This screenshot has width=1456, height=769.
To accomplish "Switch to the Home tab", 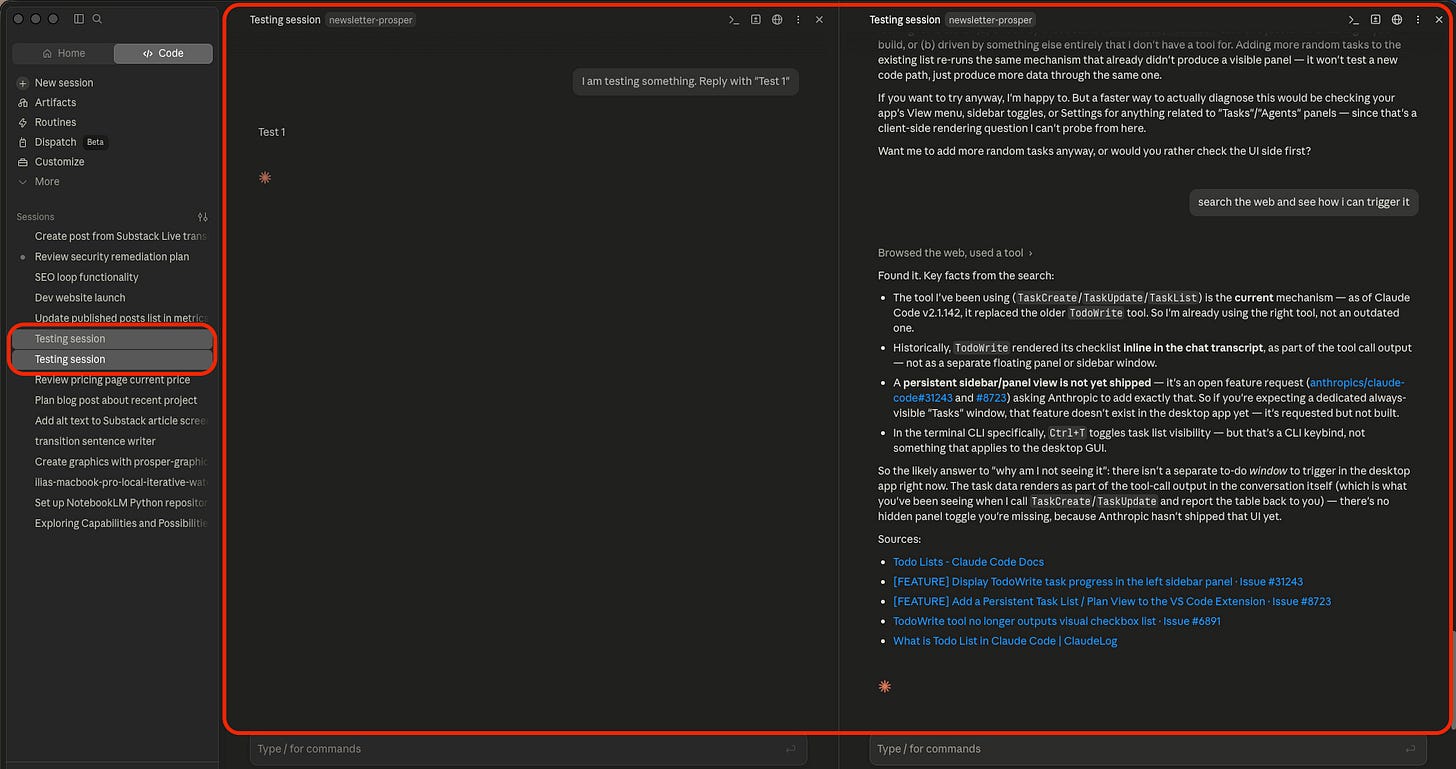I will click(x=63, y=53).
